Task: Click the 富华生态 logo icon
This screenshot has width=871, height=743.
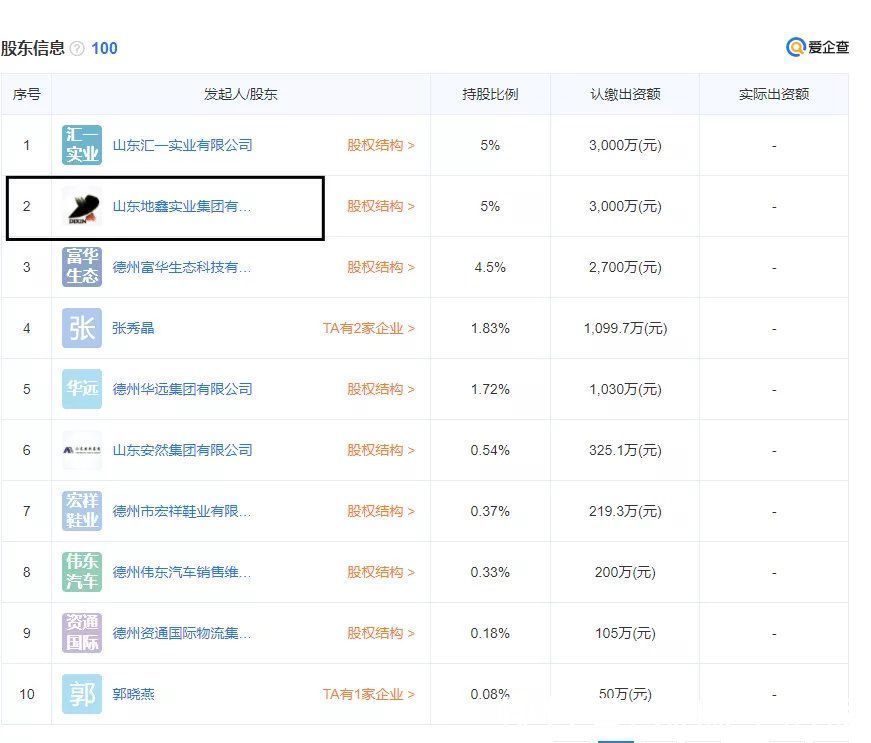Action: [81, 267]
